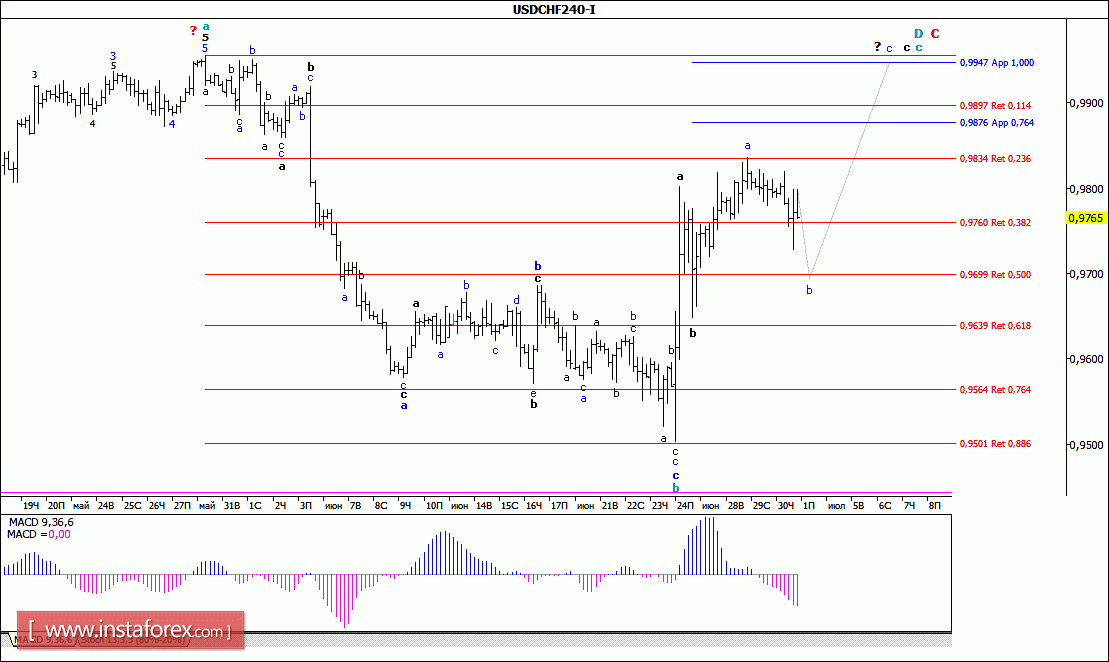Select the 24П date on time axis
The width and height of the screenshot is (1109, 662).
[x=685, y=506]
